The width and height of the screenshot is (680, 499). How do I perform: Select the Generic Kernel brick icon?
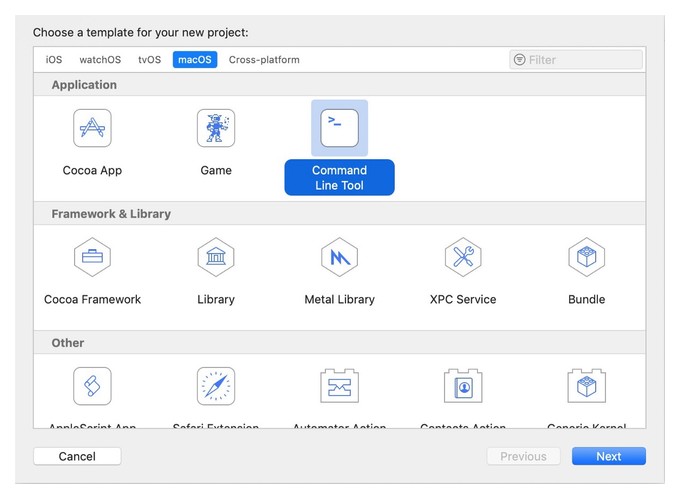click(x=587, y=386)
